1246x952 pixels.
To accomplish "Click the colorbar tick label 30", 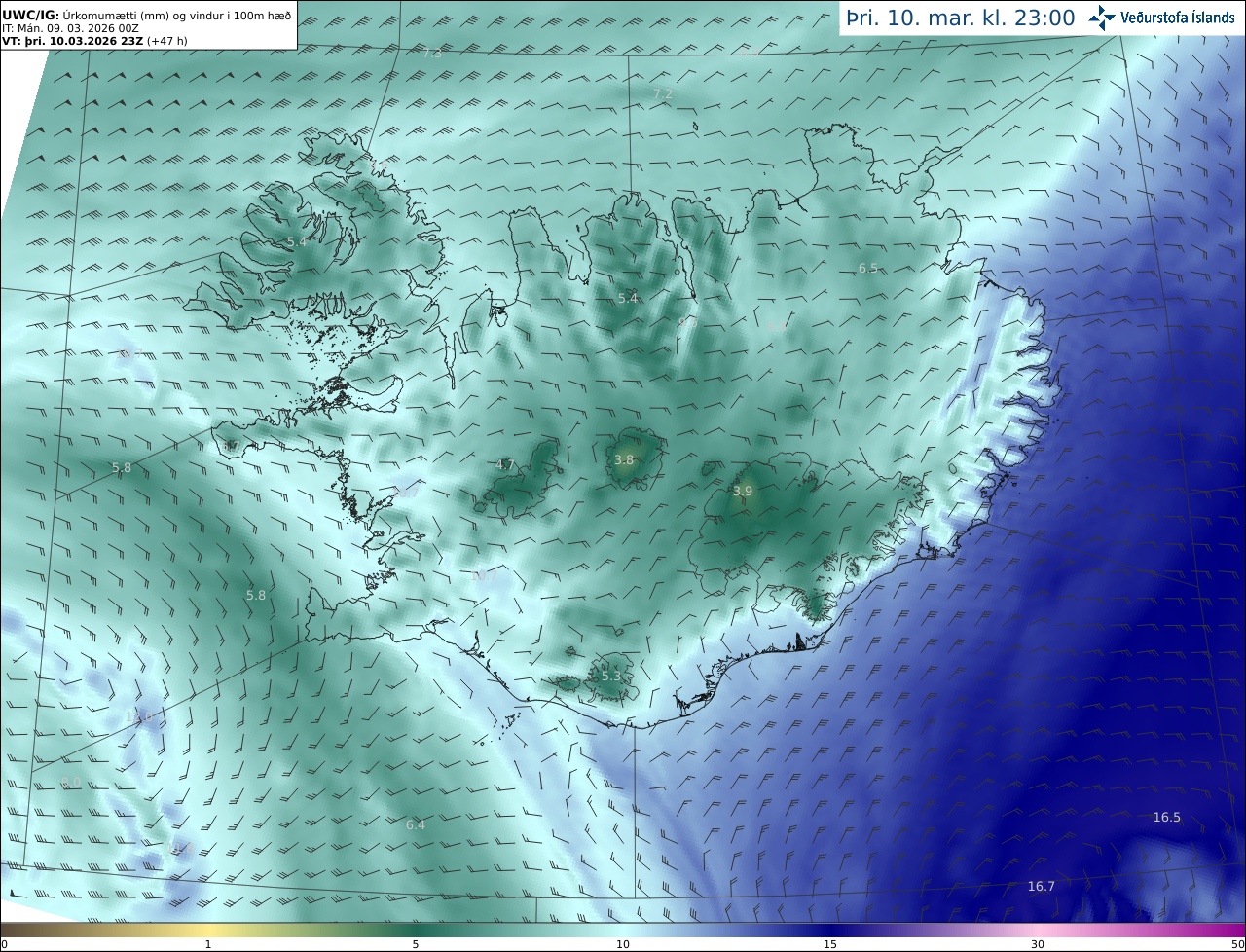I will 1038,944.
